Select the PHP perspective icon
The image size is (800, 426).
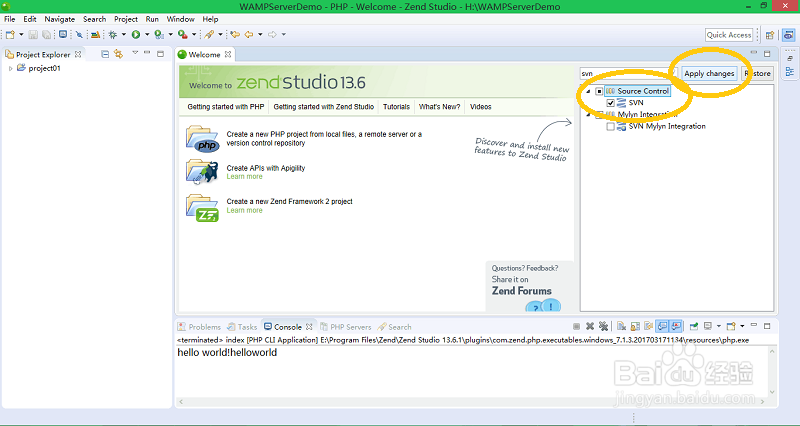[x=788, y=35]
